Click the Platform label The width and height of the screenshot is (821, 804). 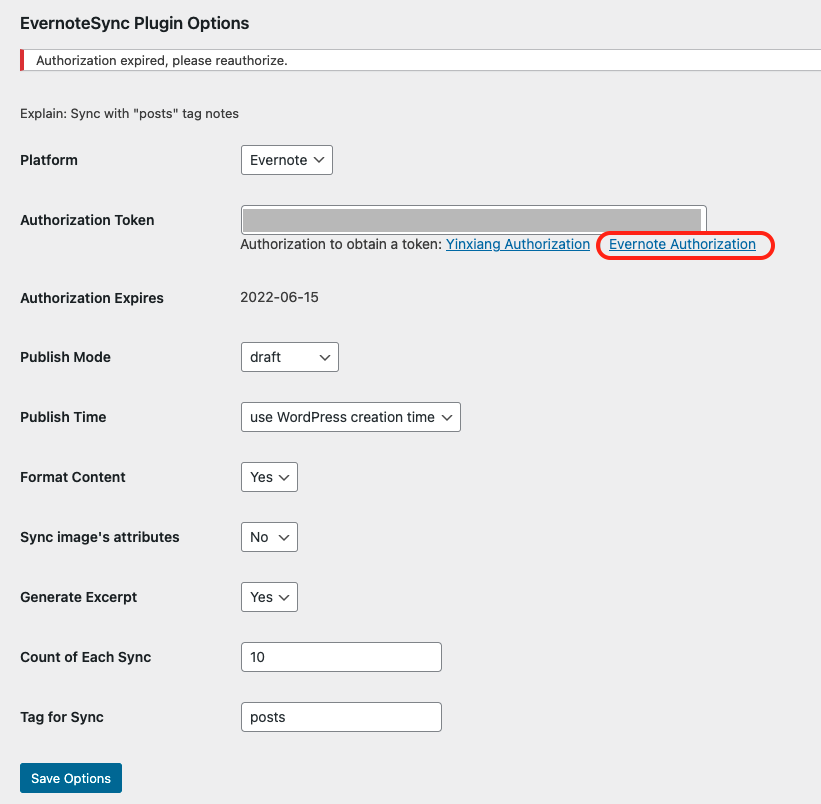49,160
